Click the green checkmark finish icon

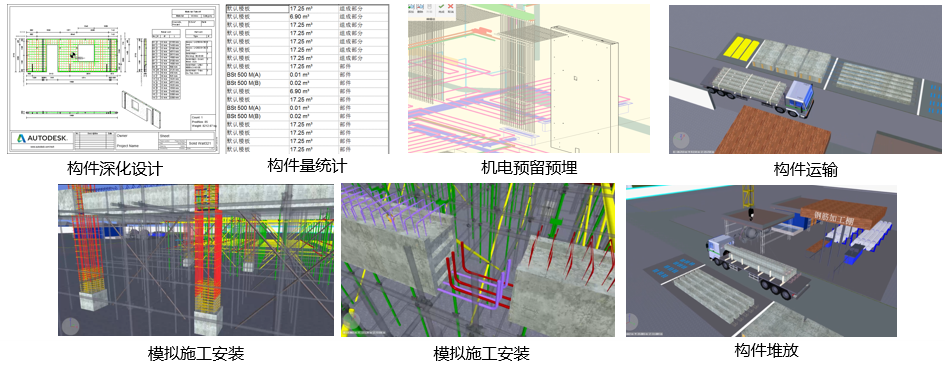point(441,8)
